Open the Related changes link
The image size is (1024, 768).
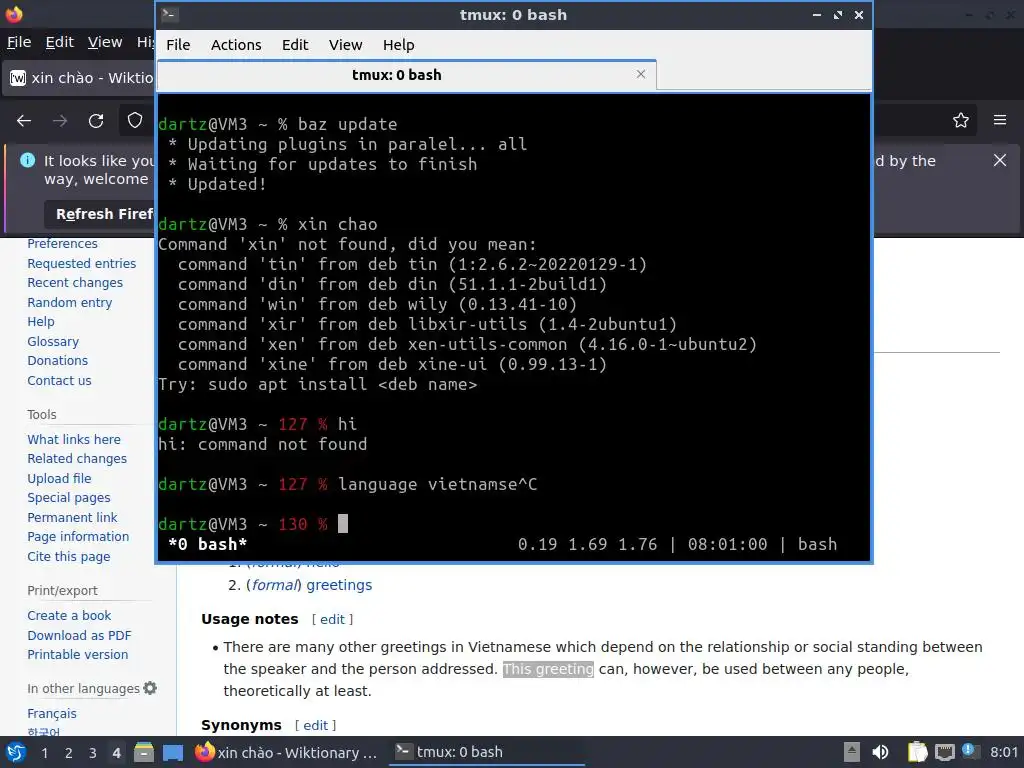point(77,458)
